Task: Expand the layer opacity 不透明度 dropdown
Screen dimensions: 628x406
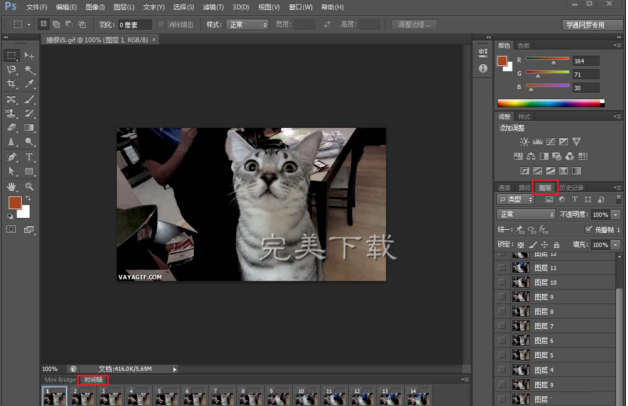Action: (614, 214)
